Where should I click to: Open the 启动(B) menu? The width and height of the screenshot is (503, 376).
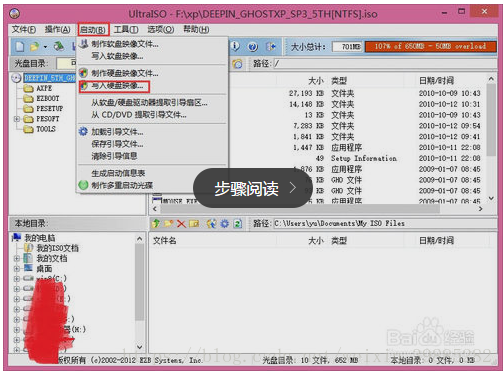tap(94, 30)
